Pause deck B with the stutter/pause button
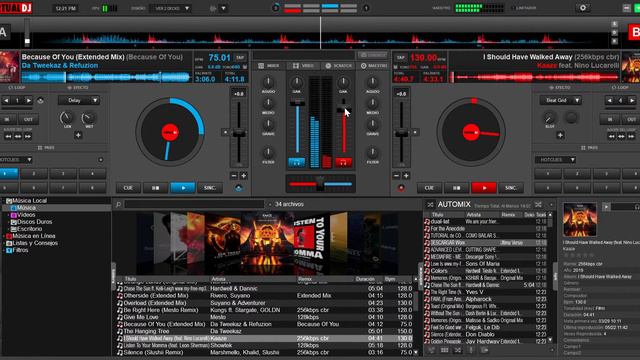This screenshot has height=360, width=640. pyautogui.click(x=456, y=188)
